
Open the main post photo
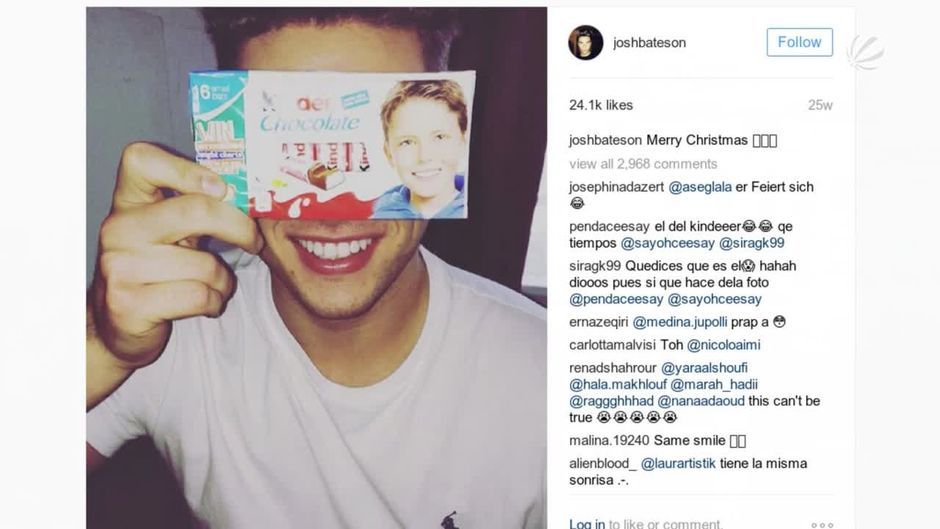click(317, 267)
